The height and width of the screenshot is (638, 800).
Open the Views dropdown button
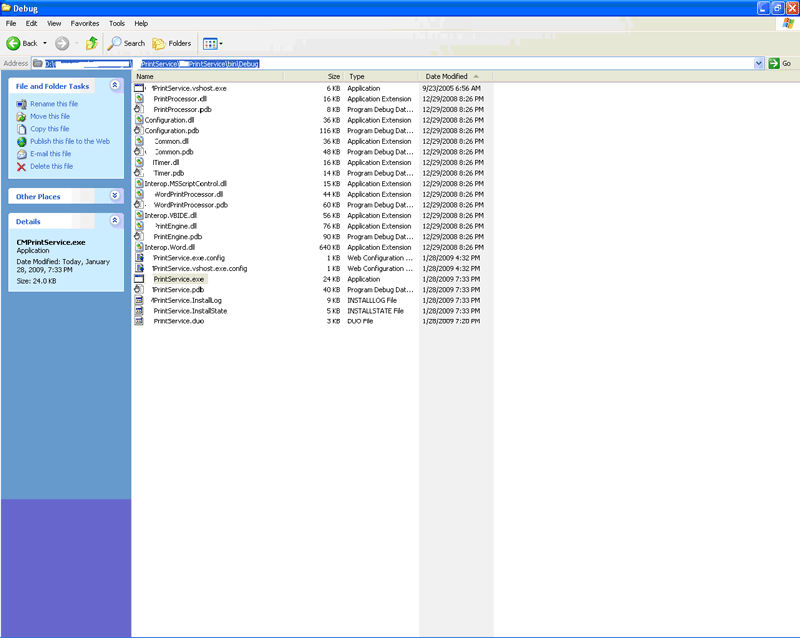(x=213, y=43)
